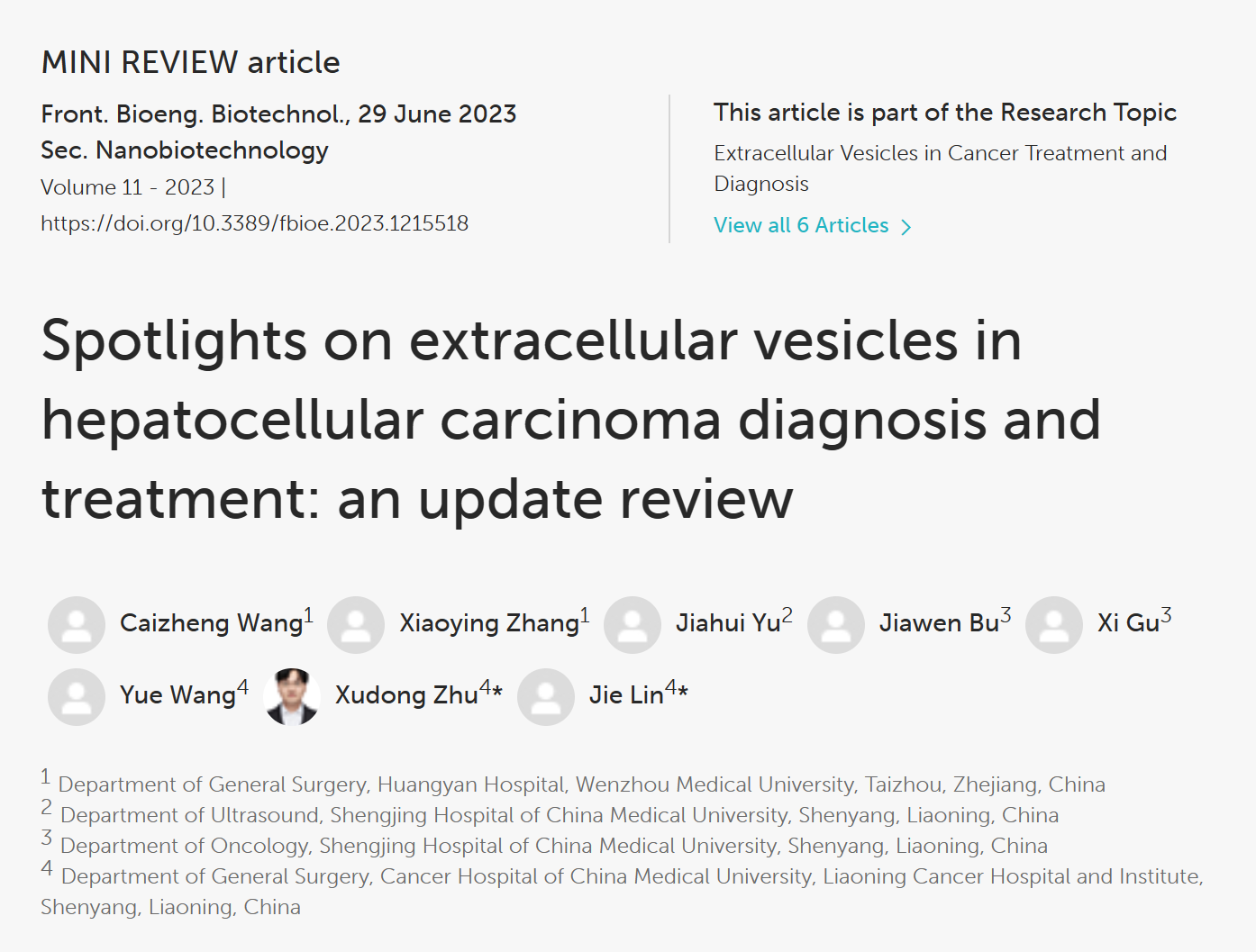Screen dimensions: 1256x952
Task: Click Xi Gu's avatar placeholder
Action: pos(1054,624)
